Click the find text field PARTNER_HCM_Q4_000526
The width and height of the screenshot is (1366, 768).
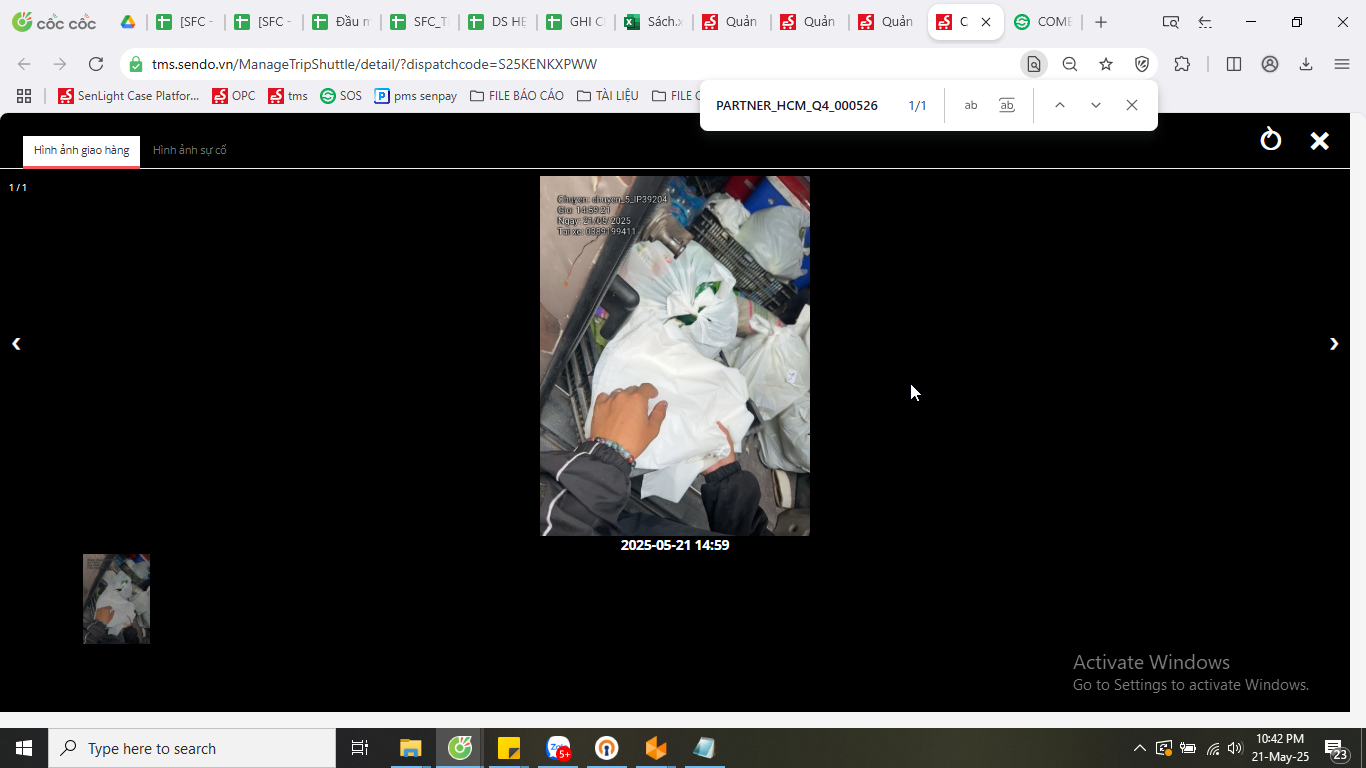797,105
